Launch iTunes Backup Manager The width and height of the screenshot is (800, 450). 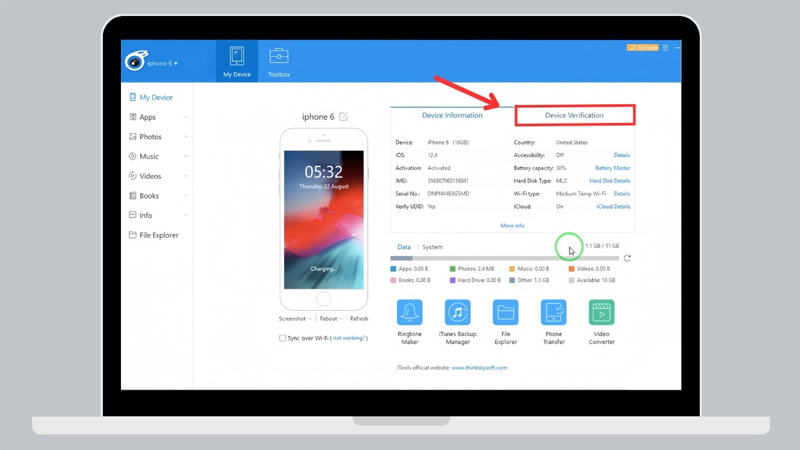coord(458,313)
